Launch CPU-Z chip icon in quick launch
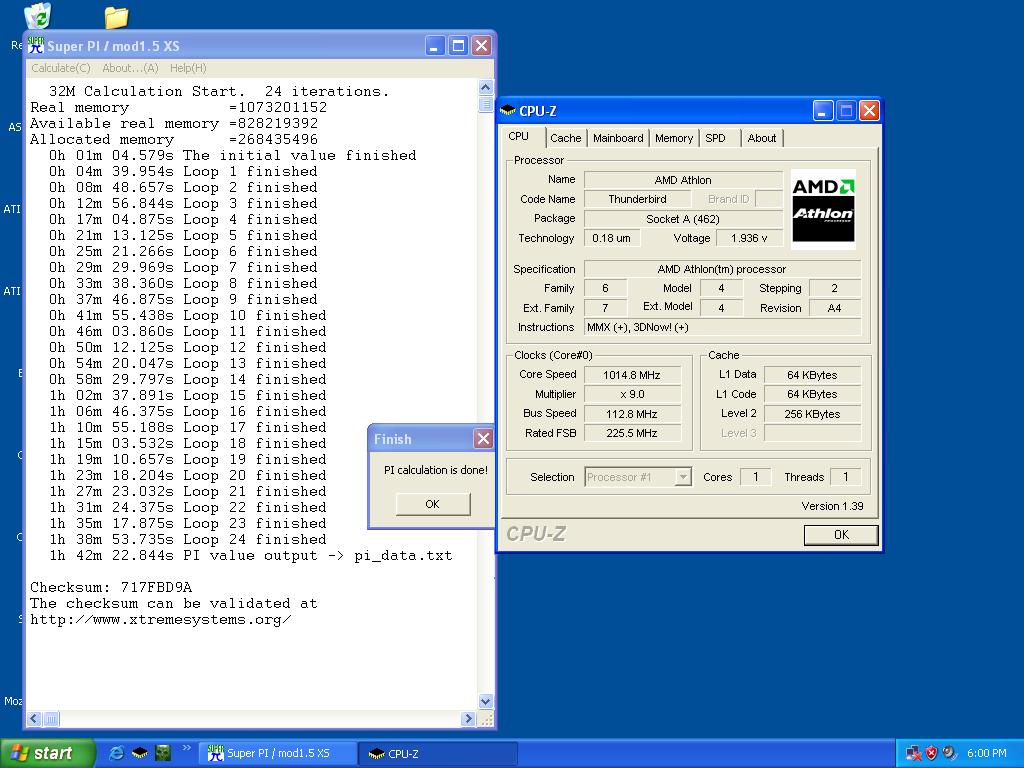Screen dimensions: 1024x768 [140, 753]
